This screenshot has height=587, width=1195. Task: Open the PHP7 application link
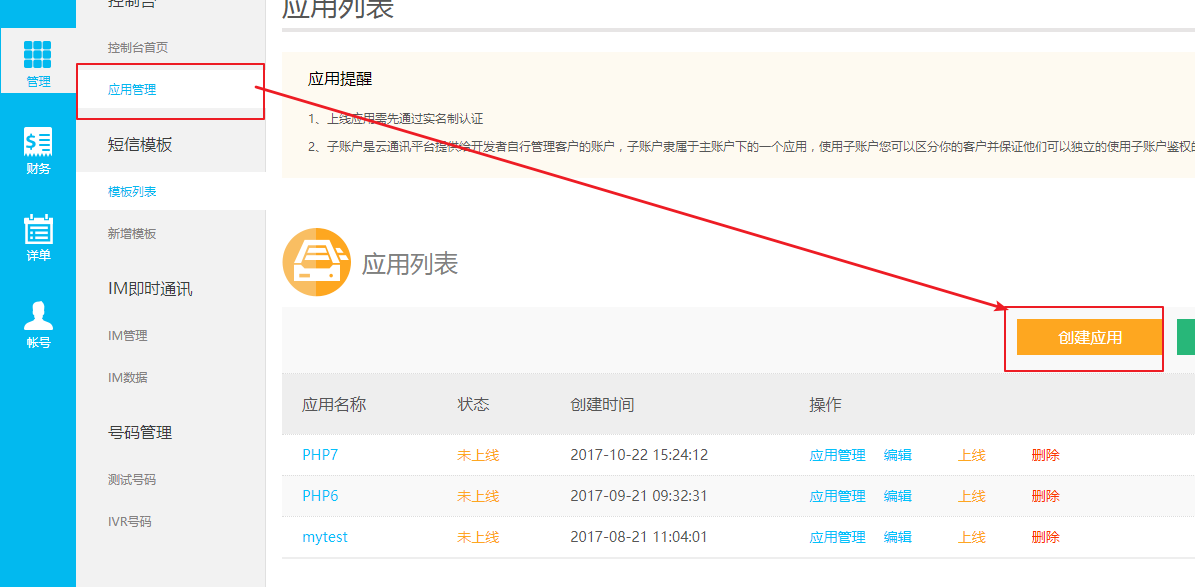pyautogui.click(x=320, y=455)
